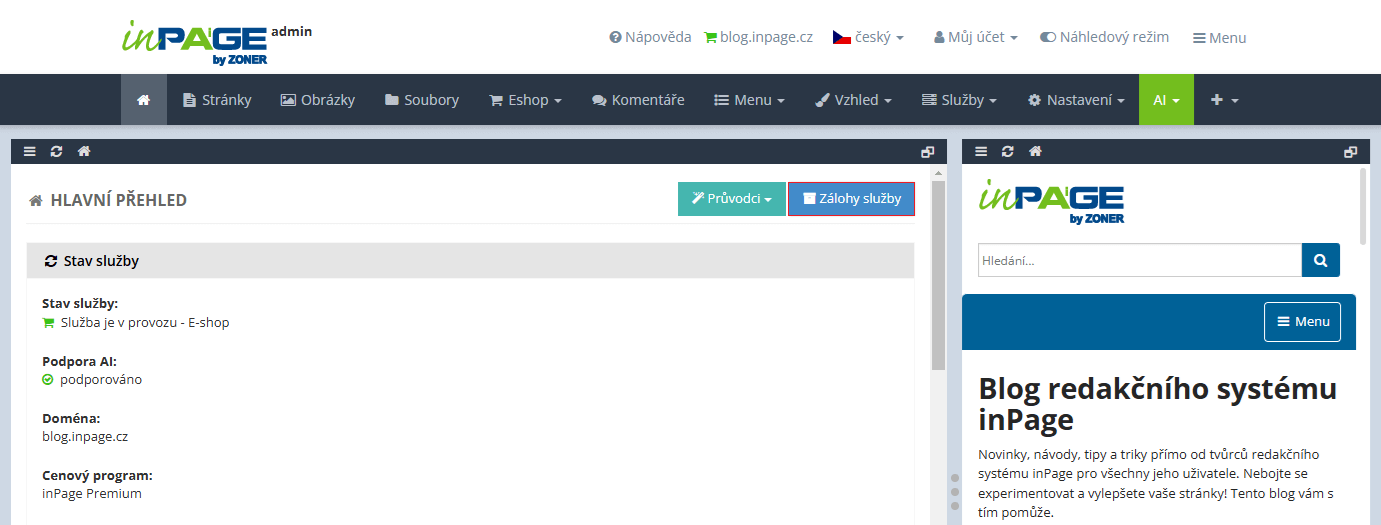Open Průvodci wizard button
1381x525 pixels.
pos(732,199)
